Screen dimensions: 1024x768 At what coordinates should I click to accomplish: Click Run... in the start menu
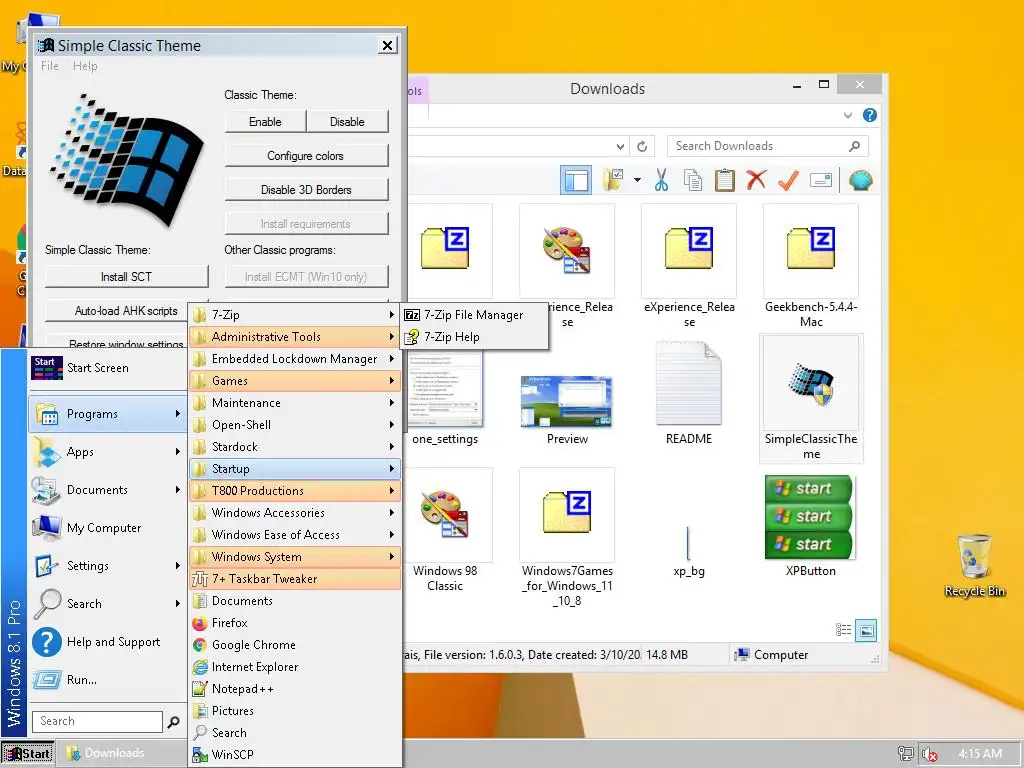pos(106,680)
